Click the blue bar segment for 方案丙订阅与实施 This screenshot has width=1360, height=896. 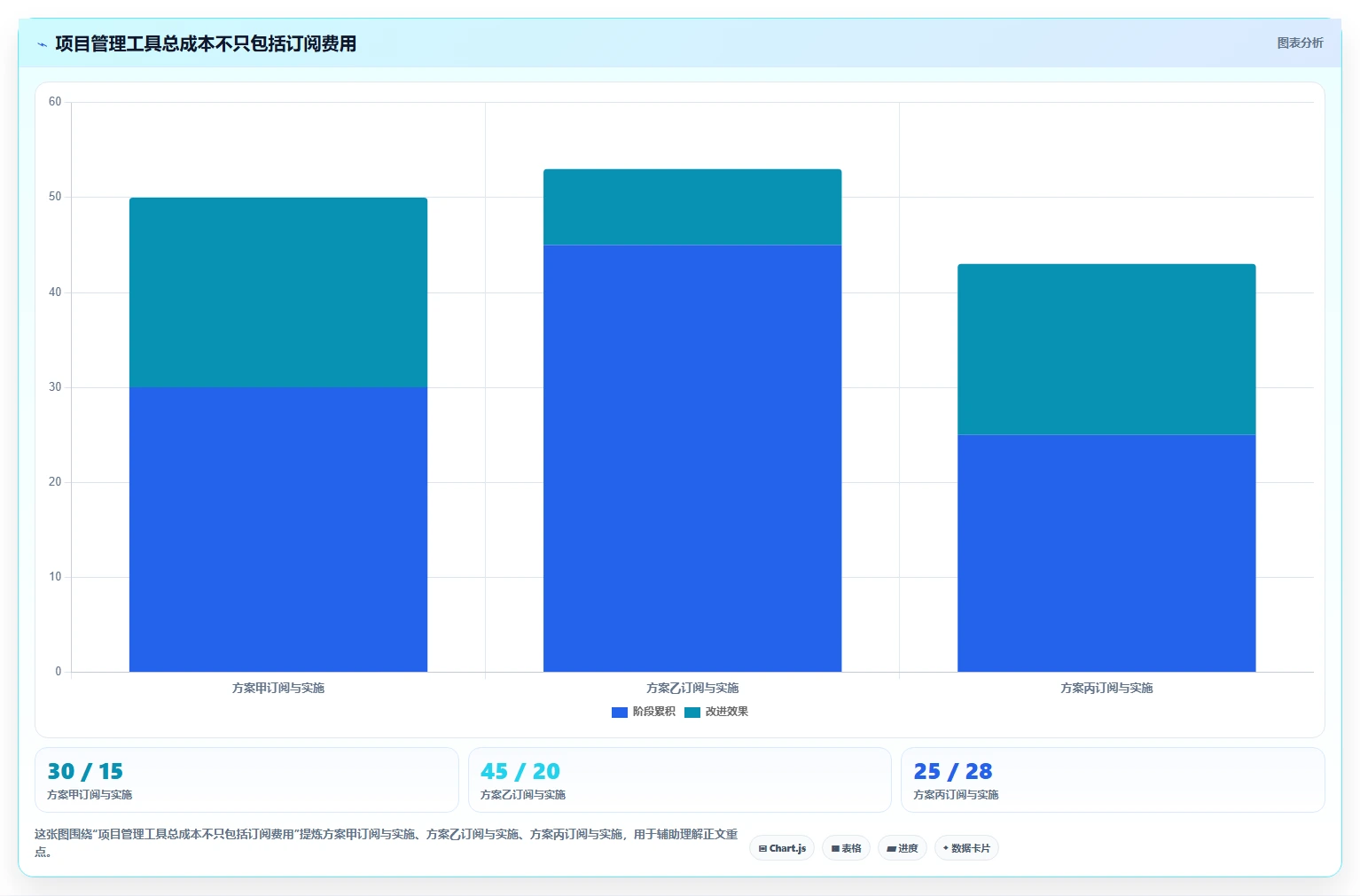tap(1106, 553)
